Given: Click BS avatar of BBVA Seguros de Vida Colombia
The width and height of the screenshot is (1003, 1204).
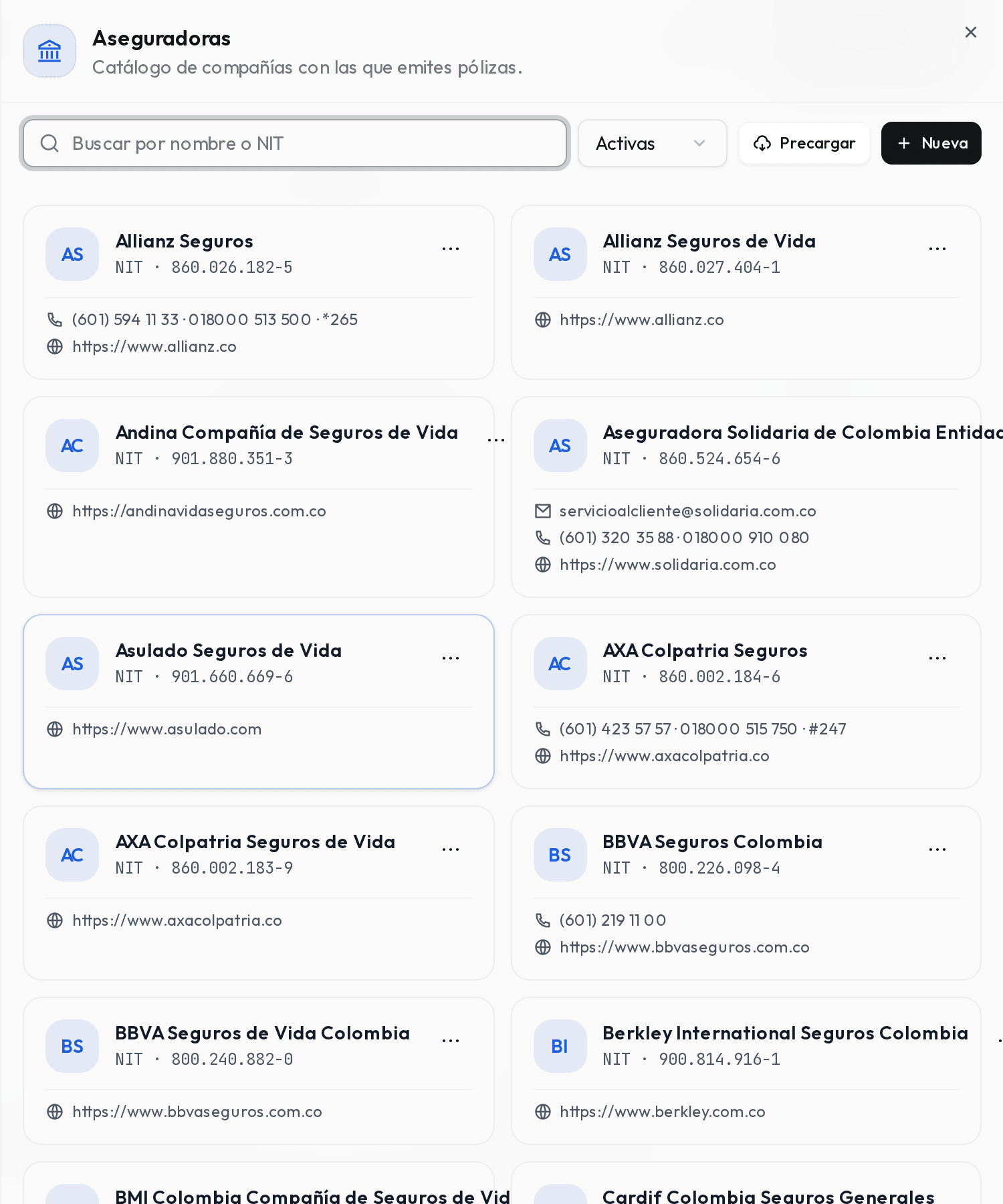Looking at the screenshot, I should [x=72, y=1046].
